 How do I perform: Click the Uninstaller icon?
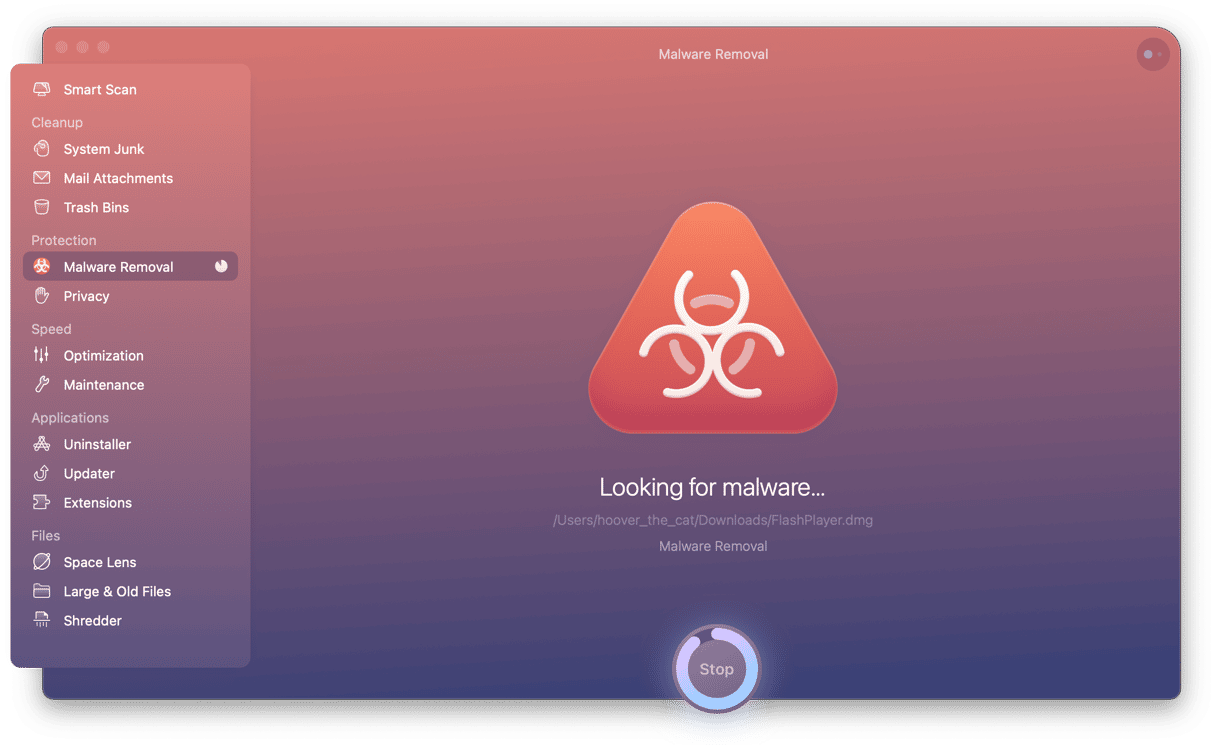(x=41, y=444)
